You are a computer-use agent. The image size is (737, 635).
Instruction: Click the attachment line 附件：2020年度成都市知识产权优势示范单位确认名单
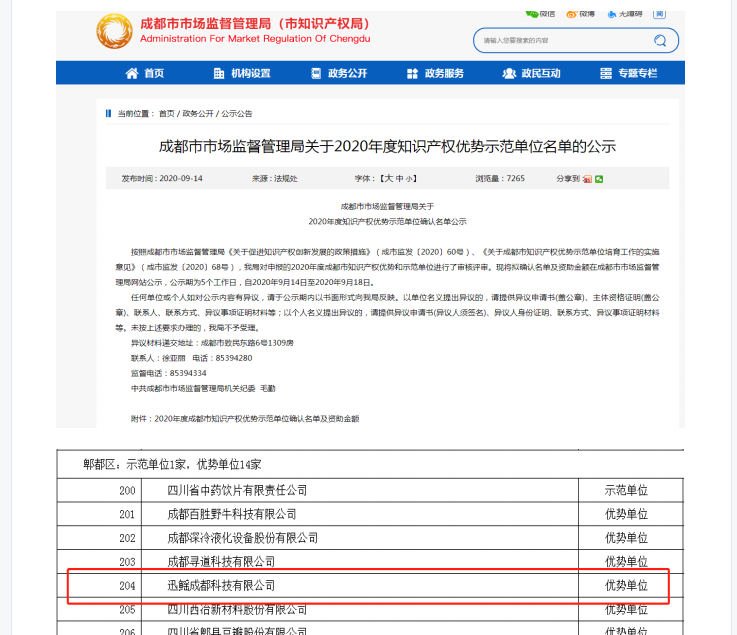coord(245,419)
